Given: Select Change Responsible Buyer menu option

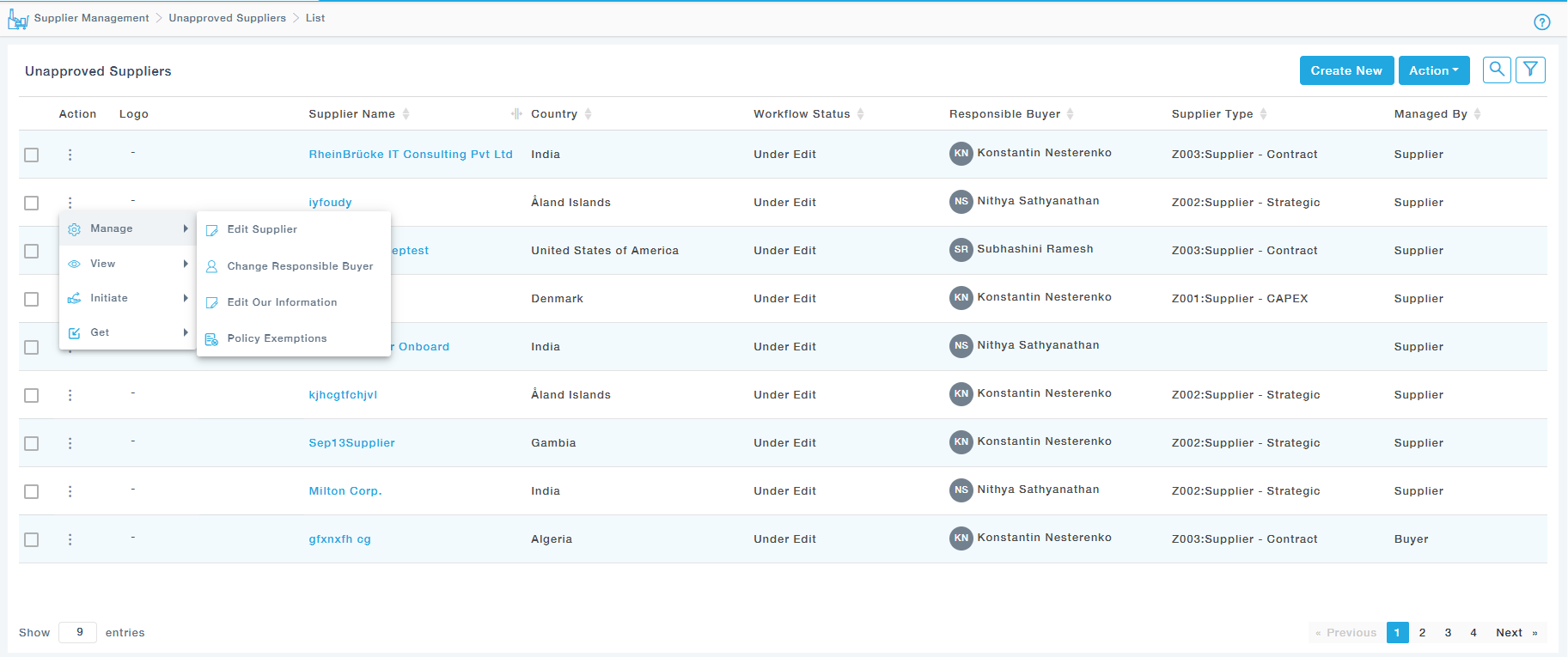Looking at the screenshot, I should (x=300, y=266).
